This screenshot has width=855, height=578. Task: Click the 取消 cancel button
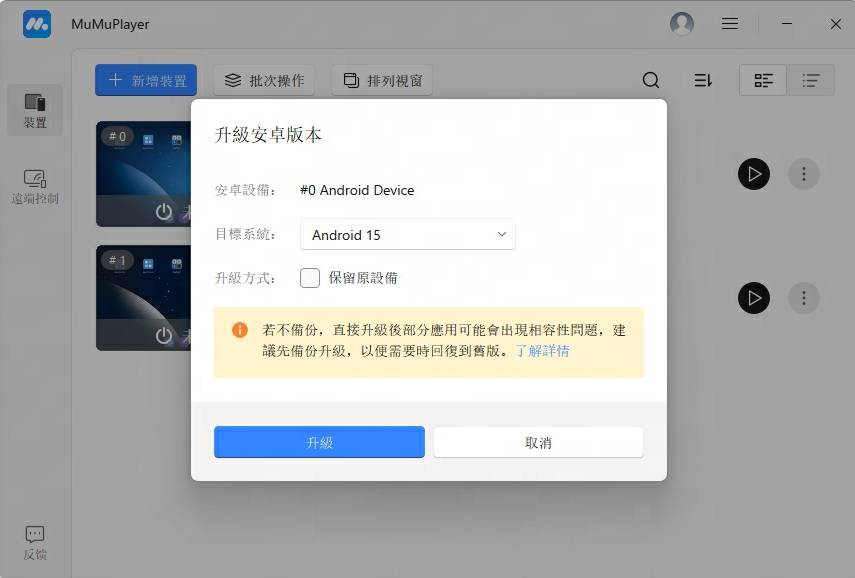click(538, 442)
